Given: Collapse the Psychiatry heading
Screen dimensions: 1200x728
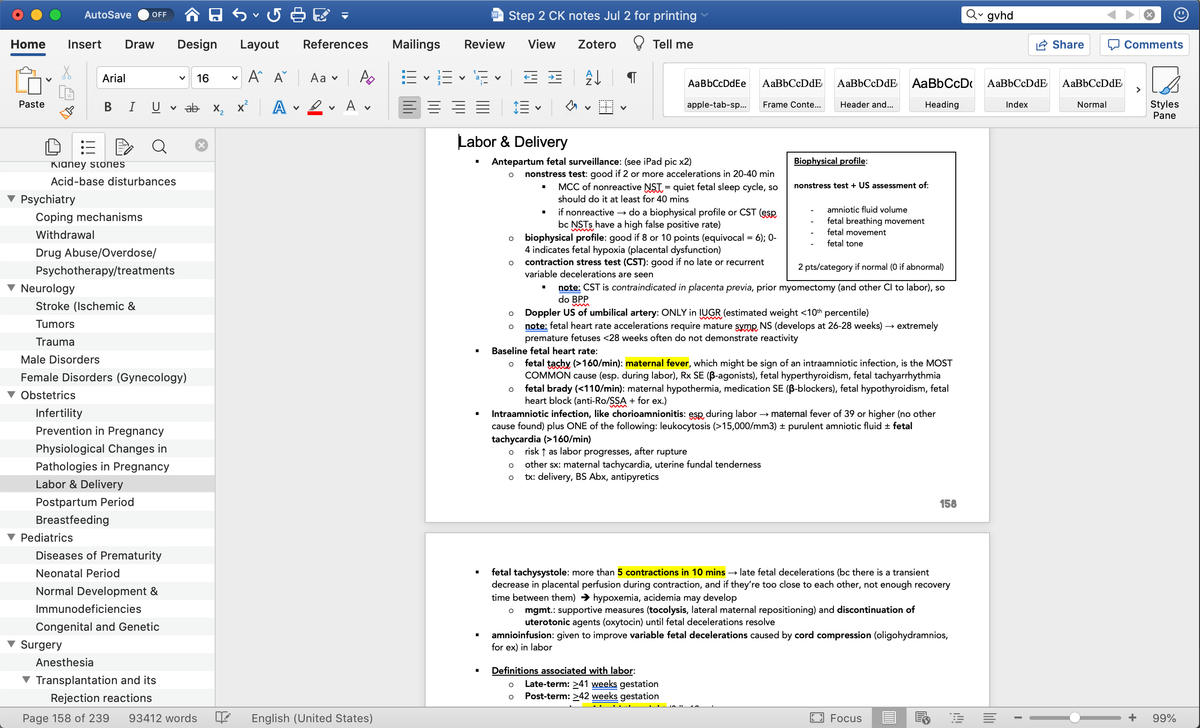Looking at the screenshot, I should click(x=11, y=200).
